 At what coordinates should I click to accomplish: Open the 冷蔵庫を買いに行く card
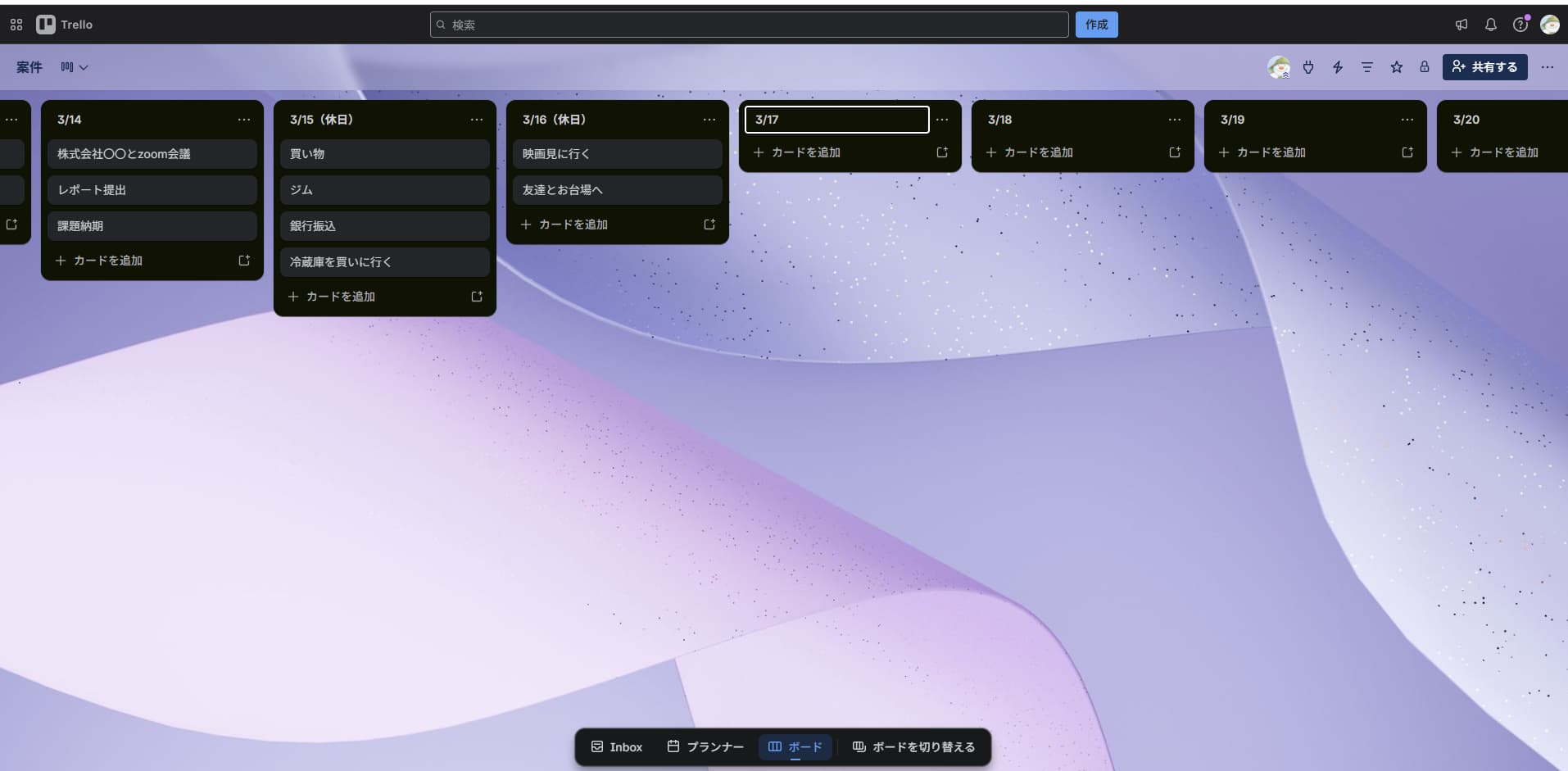click(x=384, y=262)
